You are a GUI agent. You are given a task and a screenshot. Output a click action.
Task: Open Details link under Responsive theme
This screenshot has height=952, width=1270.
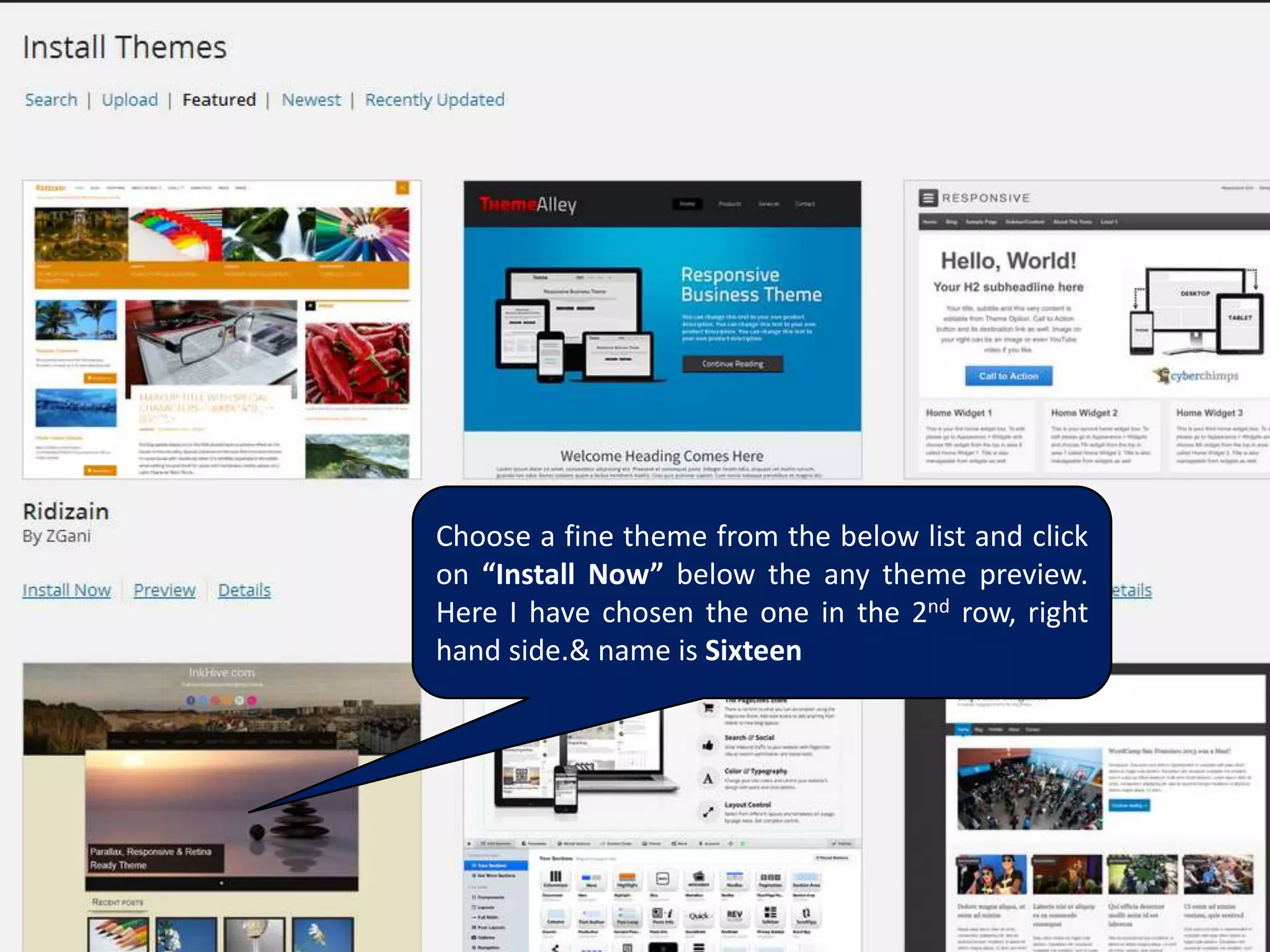[1132, 590]
